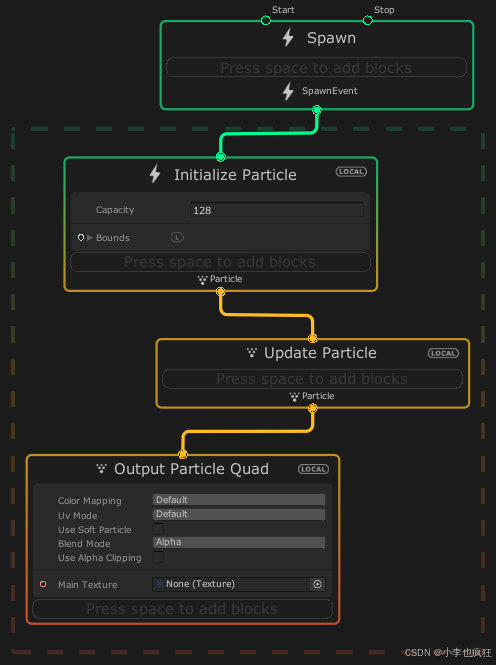Click the SpawnEvent output port under Spawn
The width and height of the screenshot is (496, 665).
(x=317, y=110)
